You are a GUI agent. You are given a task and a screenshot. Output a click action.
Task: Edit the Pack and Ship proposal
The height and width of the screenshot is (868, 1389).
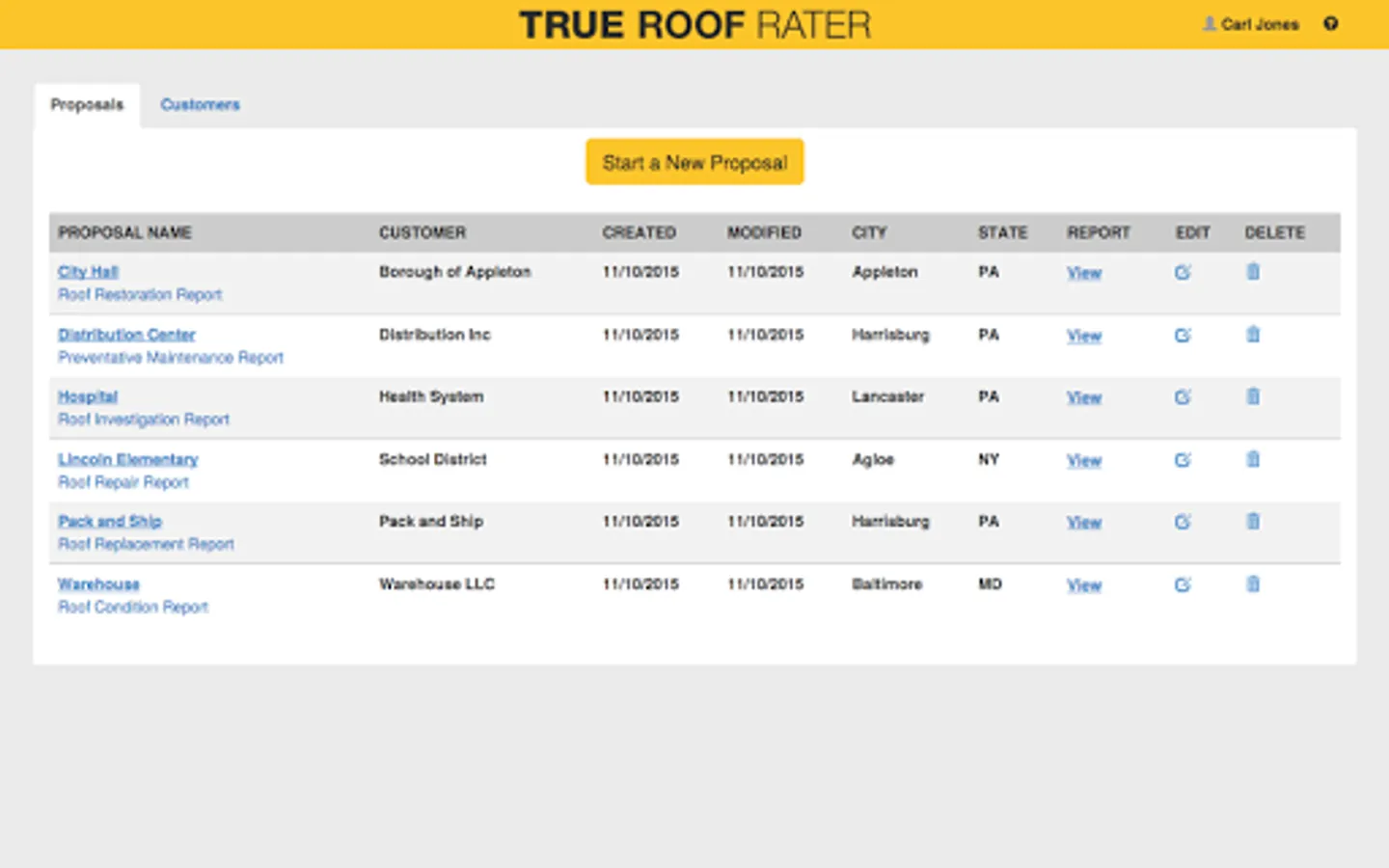1183,521
